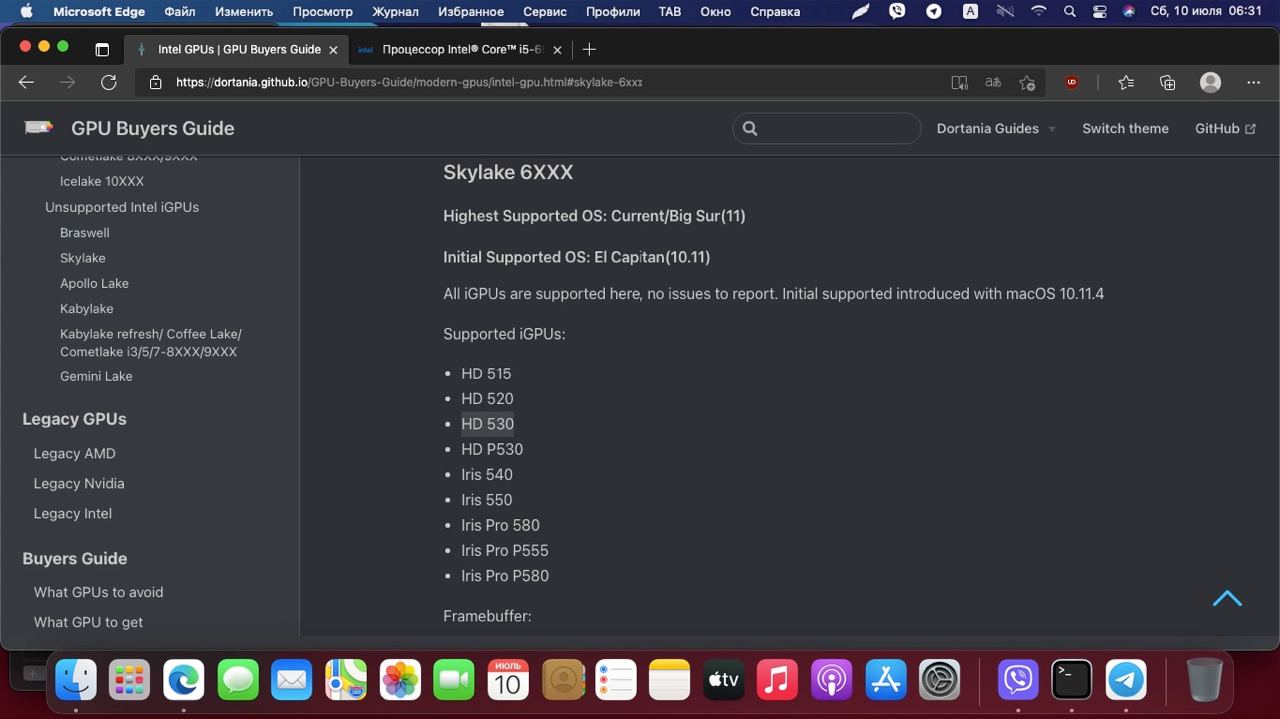Open the Изменить menu
Viewport: 1280px width, 719px height.
(x=244, y=12)
